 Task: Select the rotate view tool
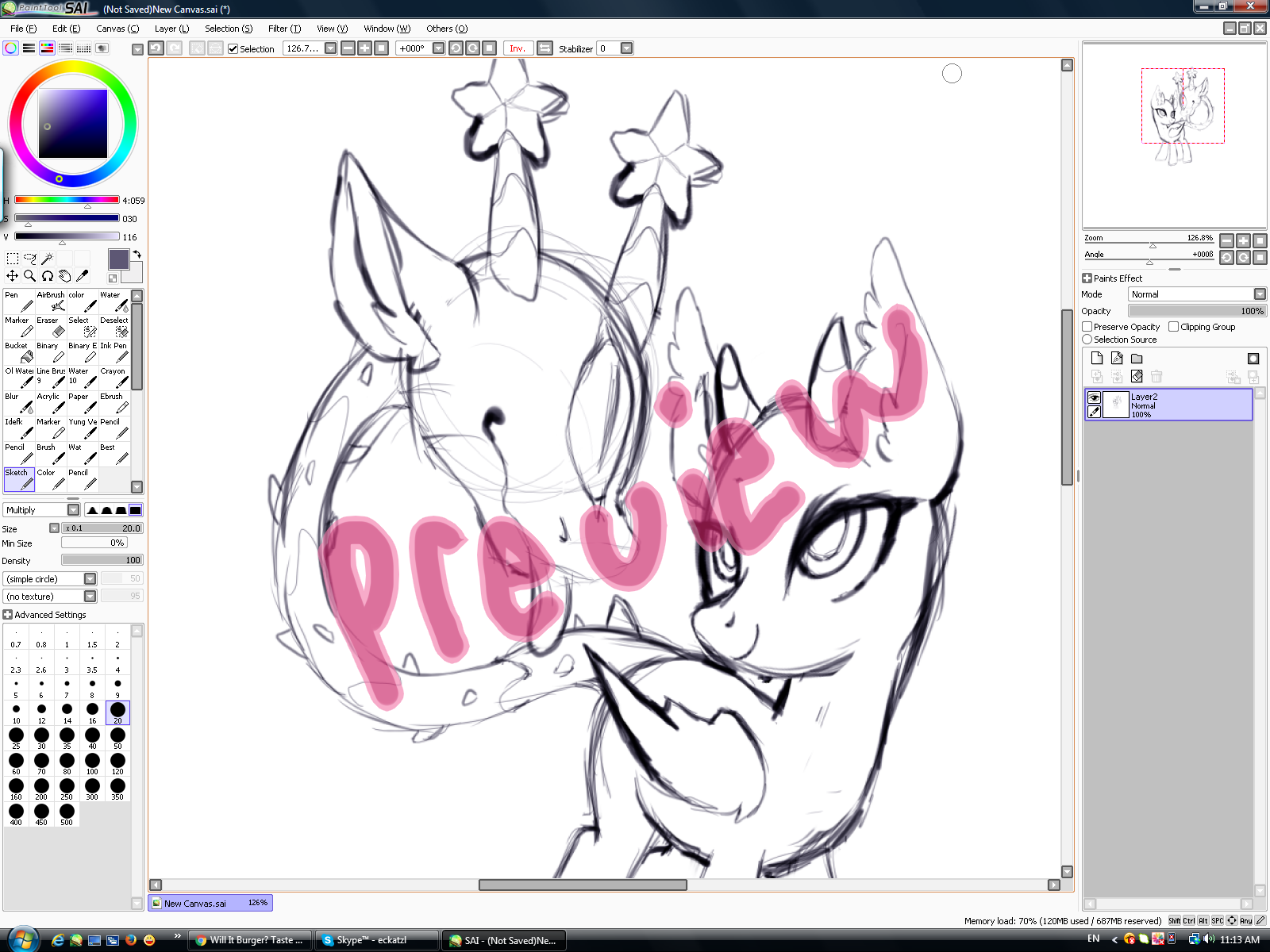pos(48,276)
